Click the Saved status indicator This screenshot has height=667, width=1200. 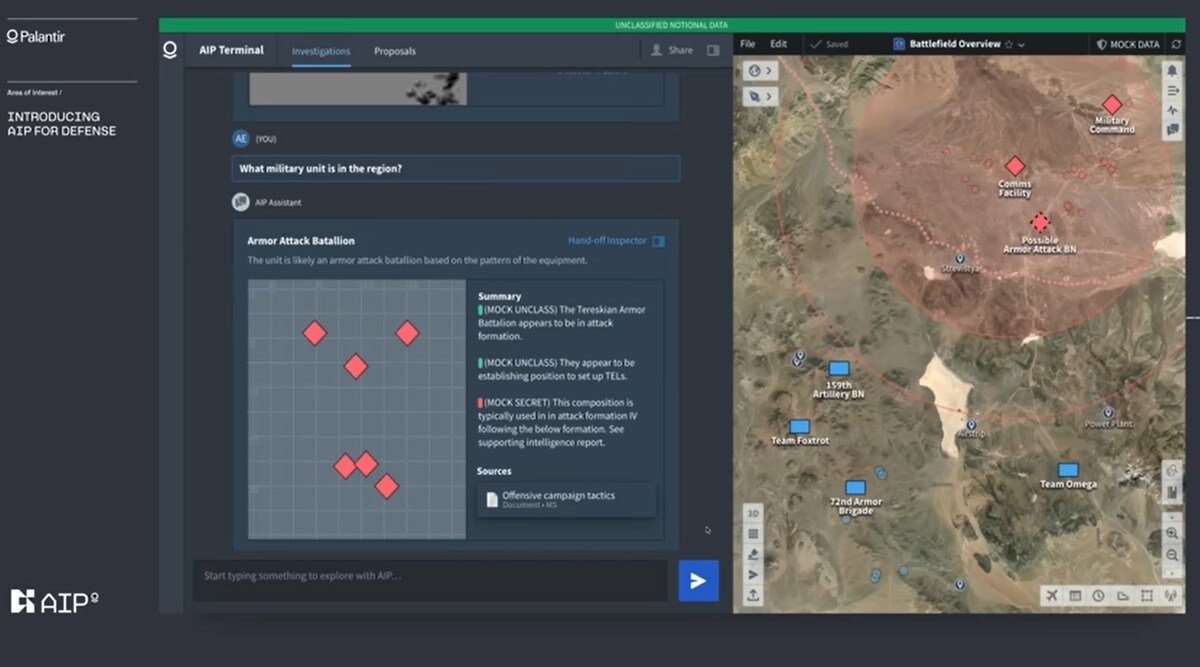coord(829,44)
